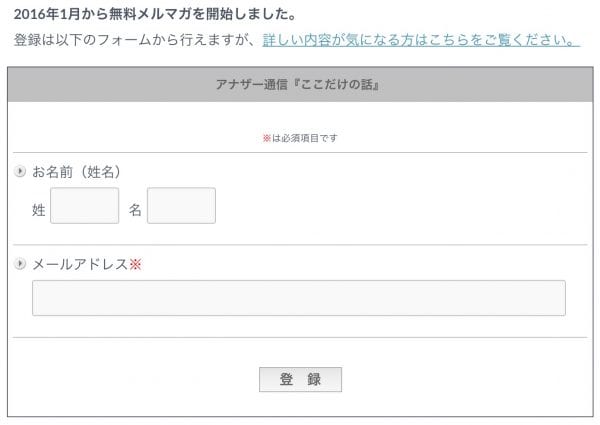Screen dimensions: 600x425
Task: Focus the 姓 surname input box
Action: point(85,205)
